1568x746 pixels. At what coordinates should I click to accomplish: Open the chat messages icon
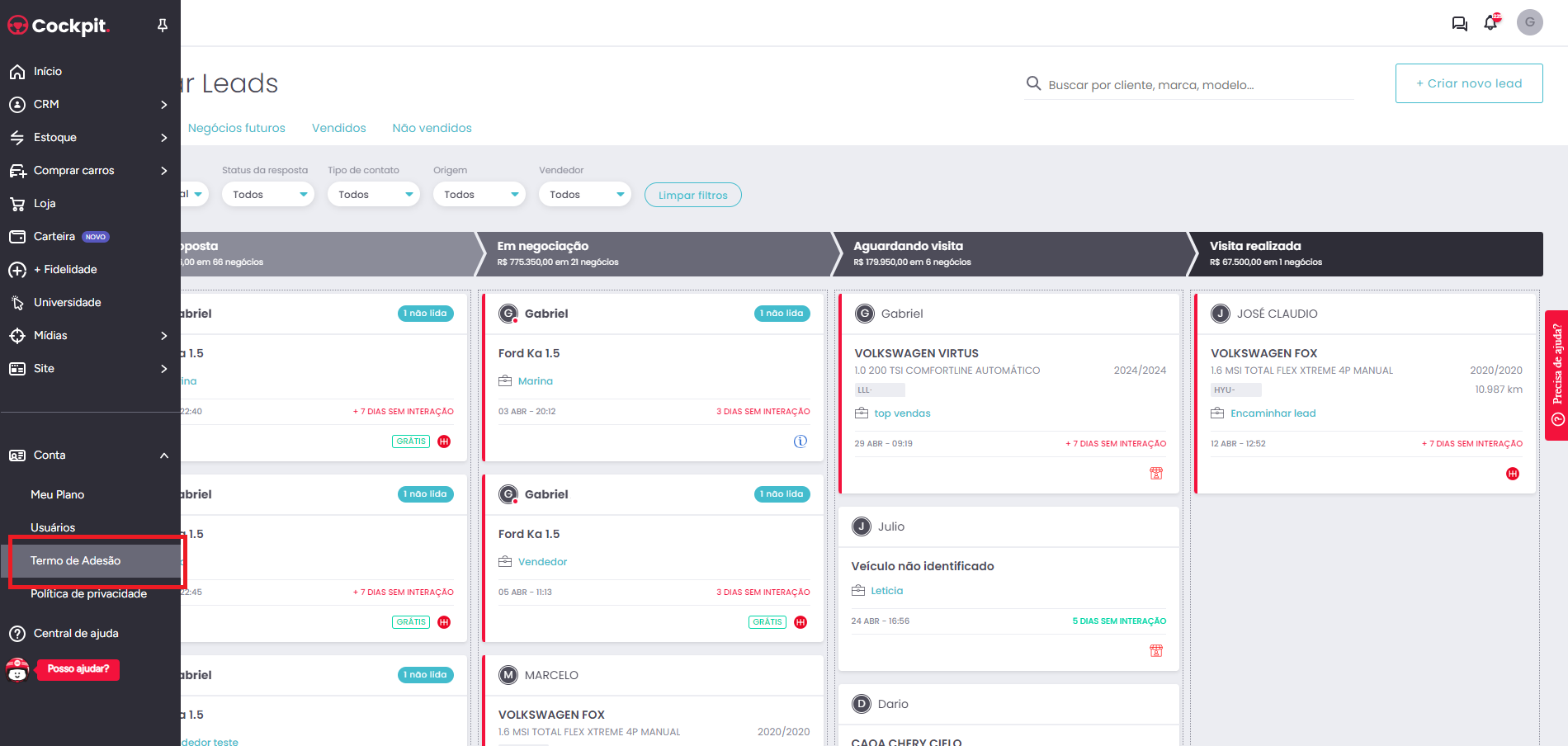tap(1459, 23)
